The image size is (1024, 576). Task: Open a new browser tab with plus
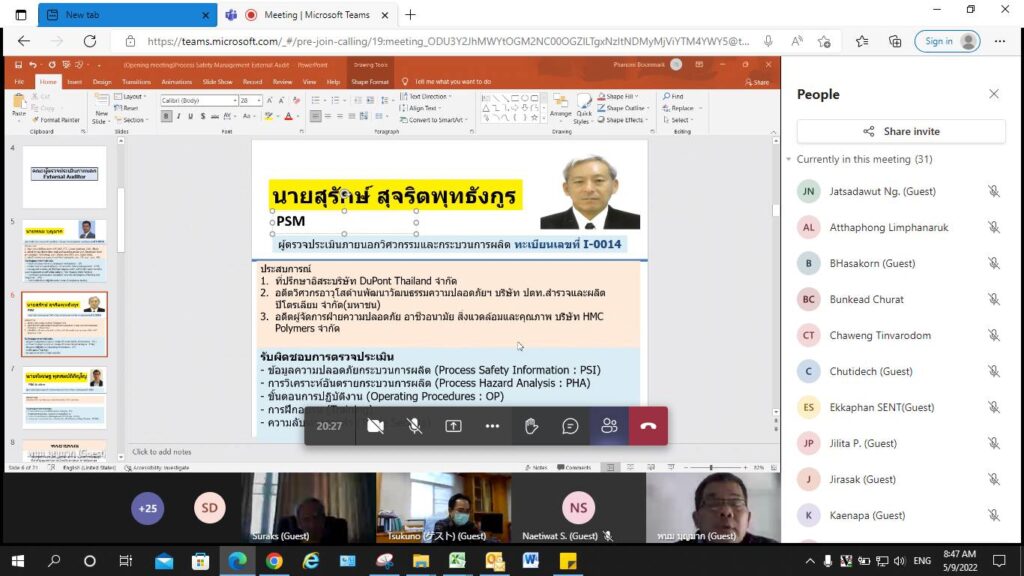pos(410,14)
